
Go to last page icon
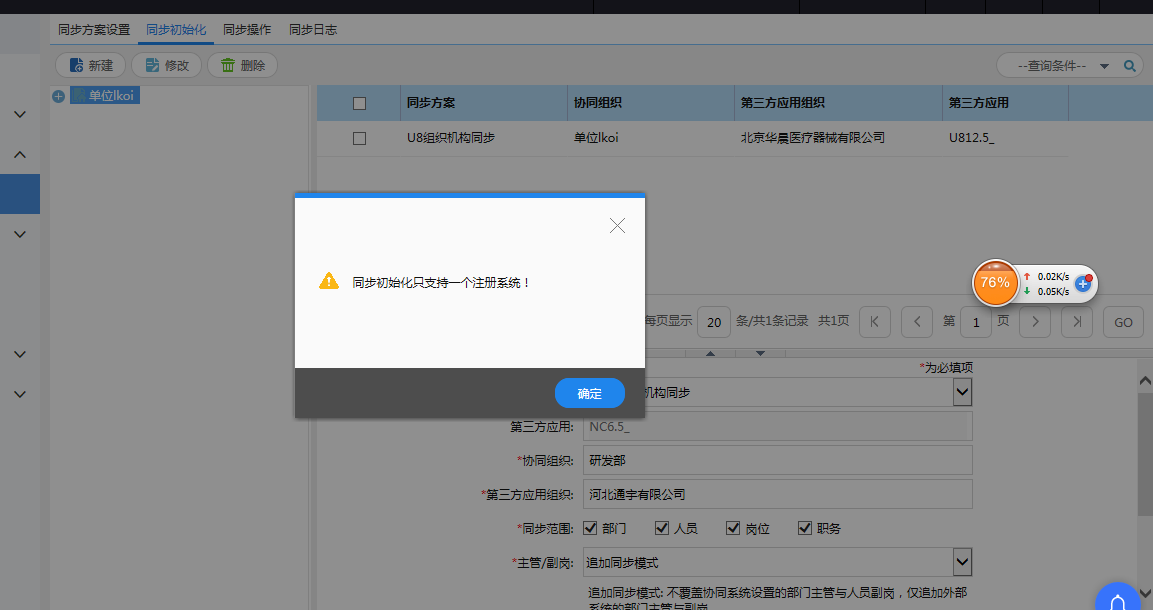tap(1077, 322)
